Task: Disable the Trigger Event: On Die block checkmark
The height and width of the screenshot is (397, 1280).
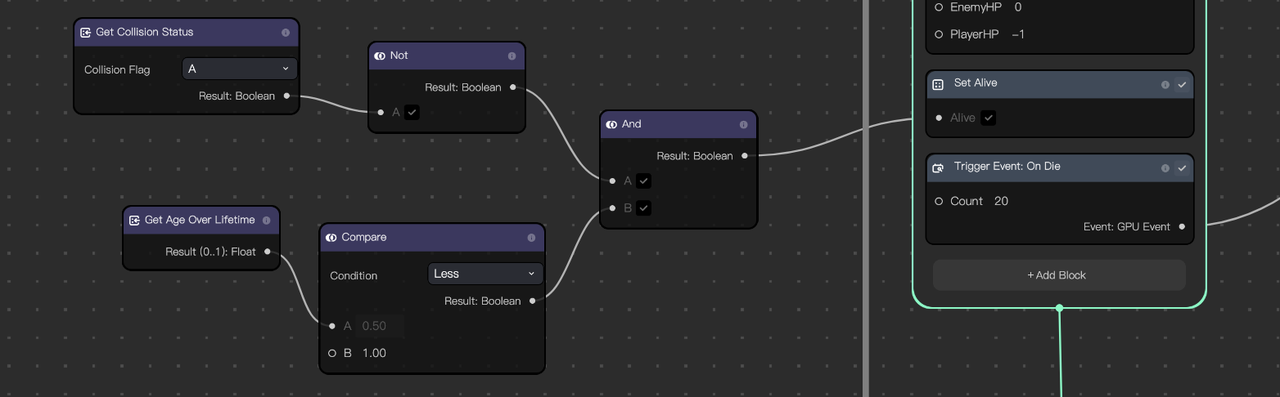Action: 1182,167
